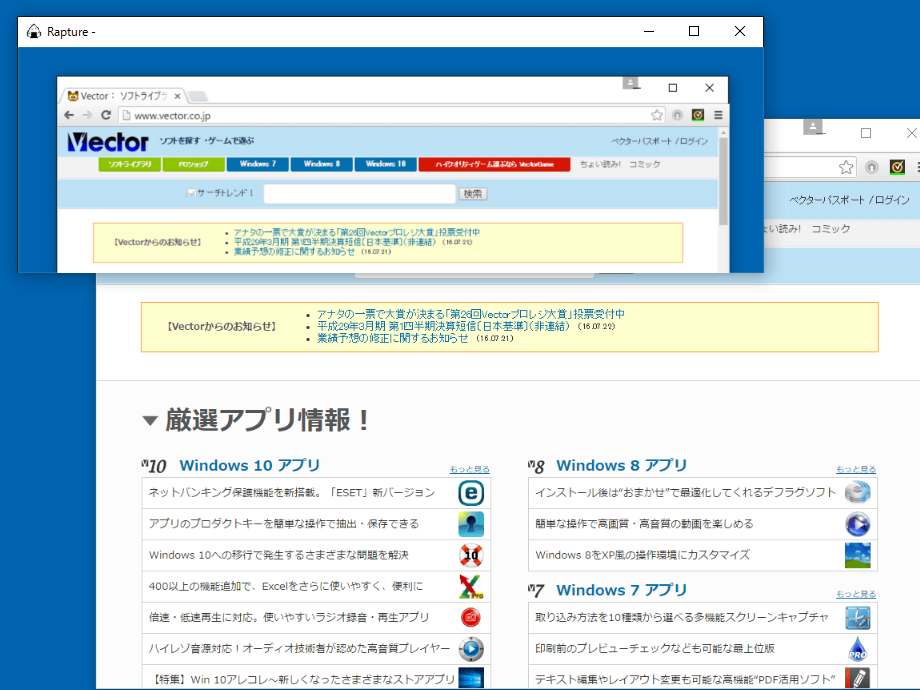Click the address bar showing www.vector.co.jp
The height and width of the screenshot is (690, 920).
(384, 115)
